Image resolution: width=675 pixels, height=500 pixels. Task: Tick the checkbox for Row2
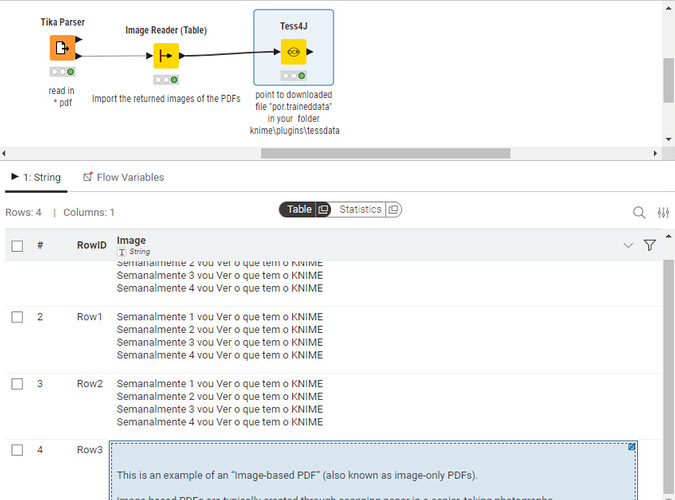[x=17, y=384]
